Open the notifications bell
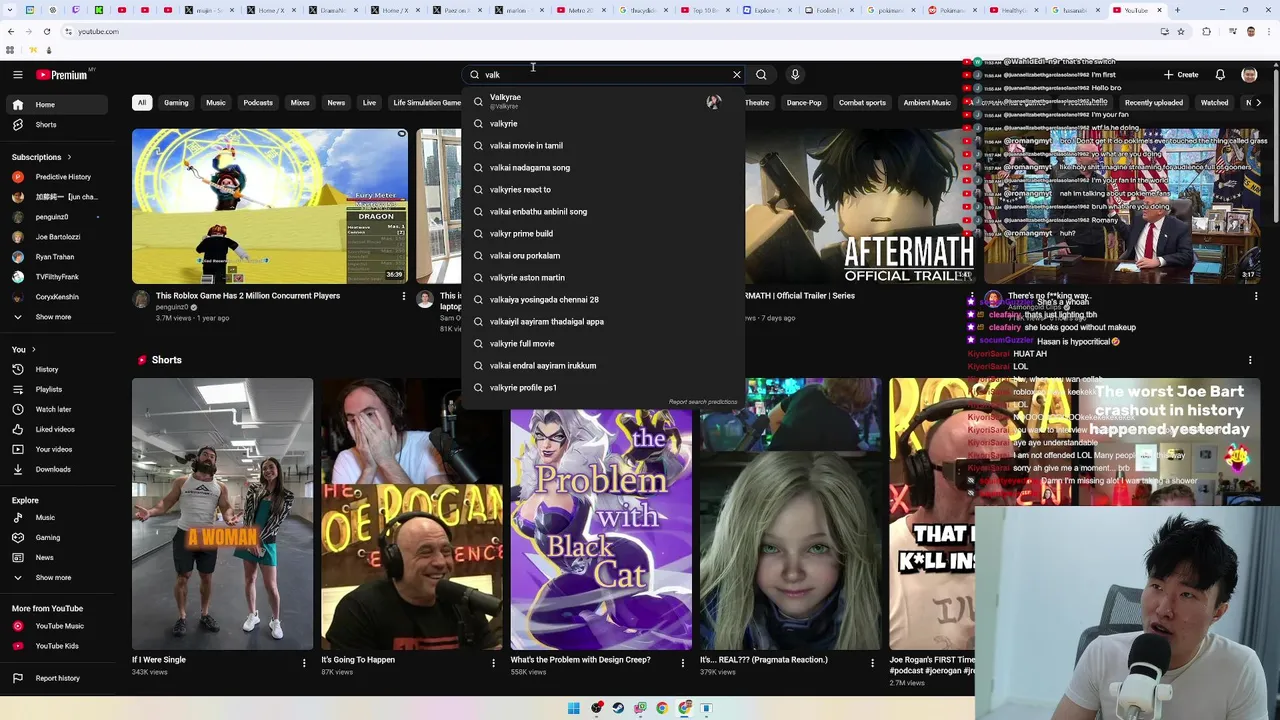This screenshot has height=720, width=1280. click(1220, 75)
